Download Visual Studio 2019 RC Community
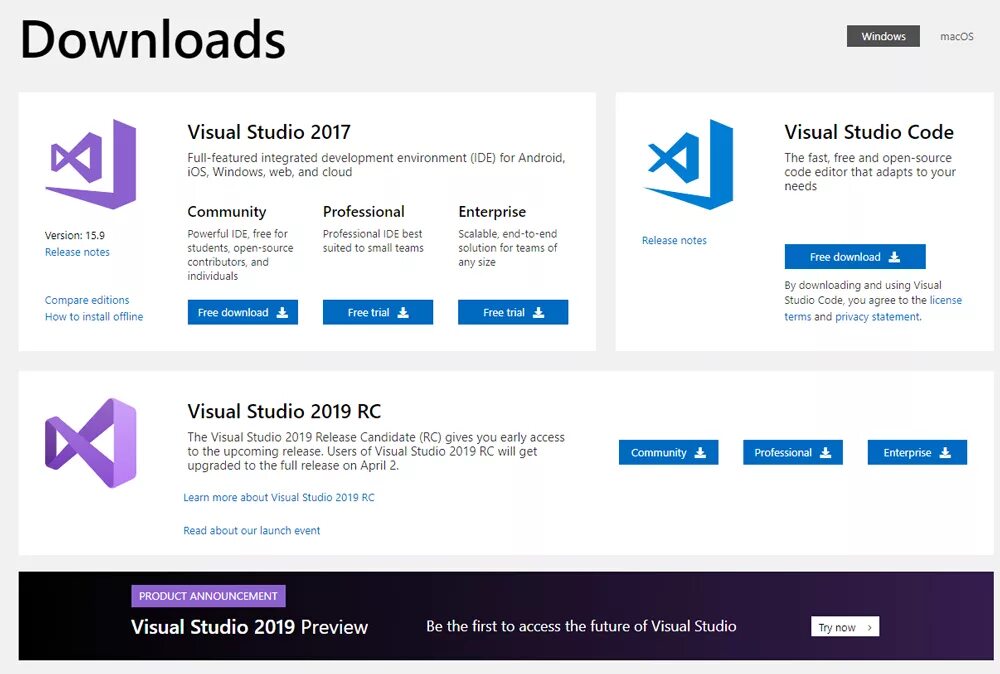Viewport: 1000px width, 674px height. [668, 453]
